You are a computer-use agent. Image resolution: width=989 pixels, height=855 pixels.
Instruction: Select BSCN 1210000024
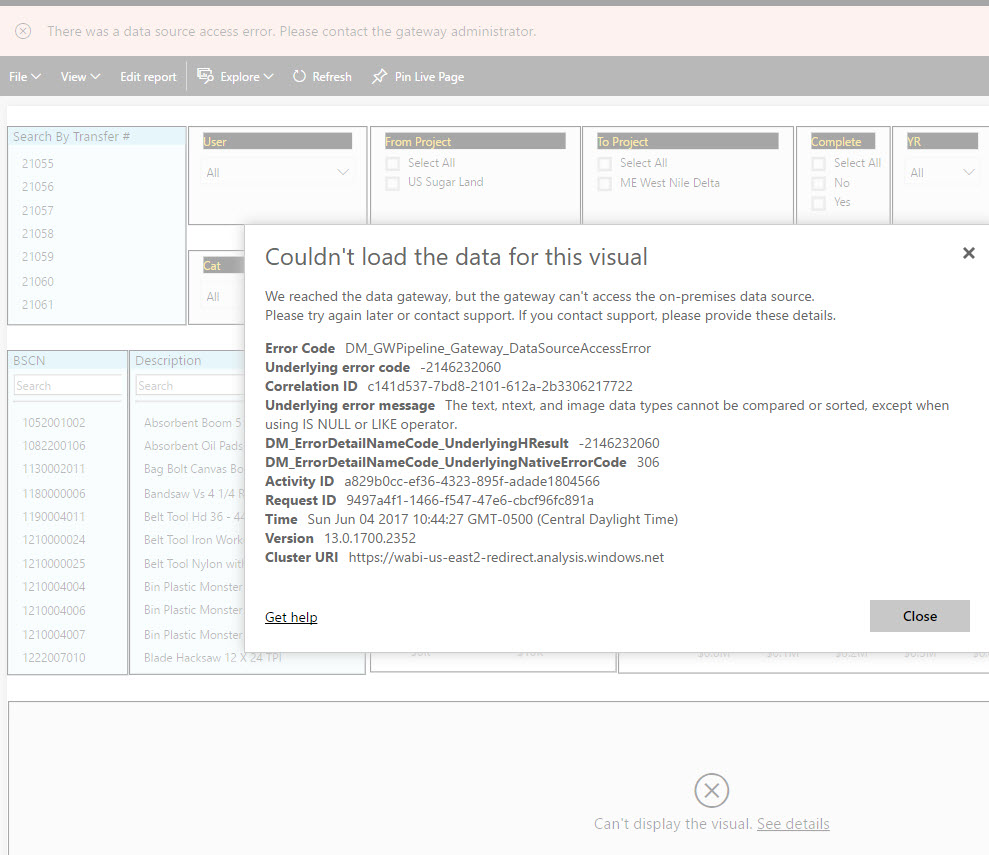click(54, 540)
